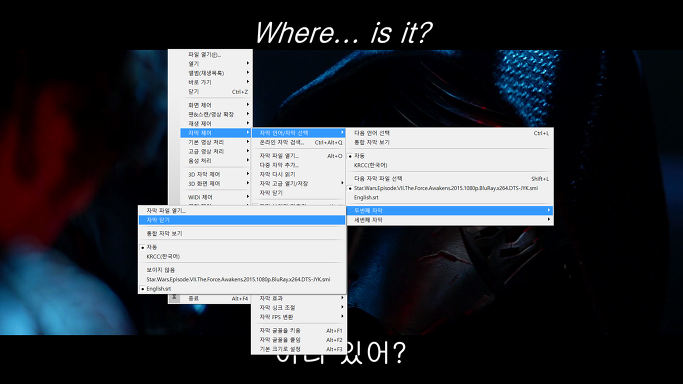Select 자동 radio under 다음 언어 선택 menu
The height and width of the screenshot is (384, 683).
(x=450, y=155)
